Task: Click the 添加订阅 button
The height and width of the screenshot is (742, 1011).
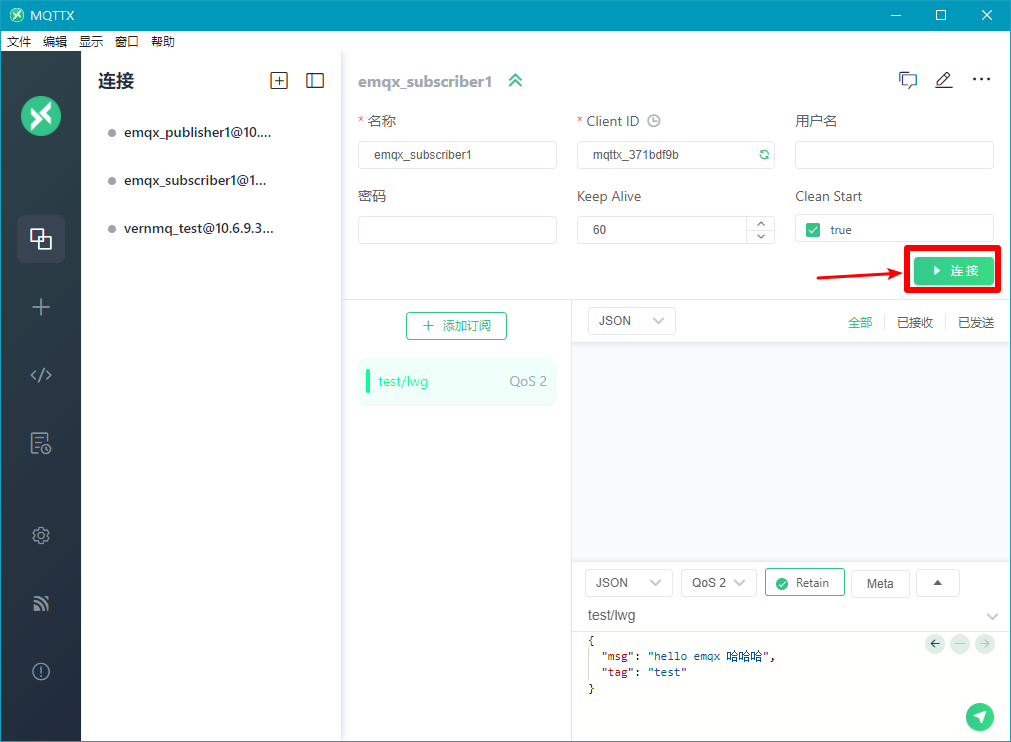Action: pyautogui.click(x=456, y=326)
